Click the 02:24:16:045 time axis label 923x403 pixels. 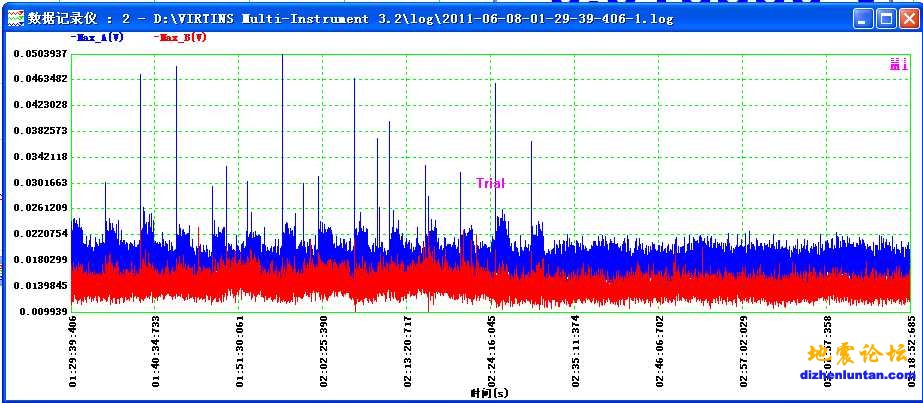pyautogui.click(x=491, y=351)
